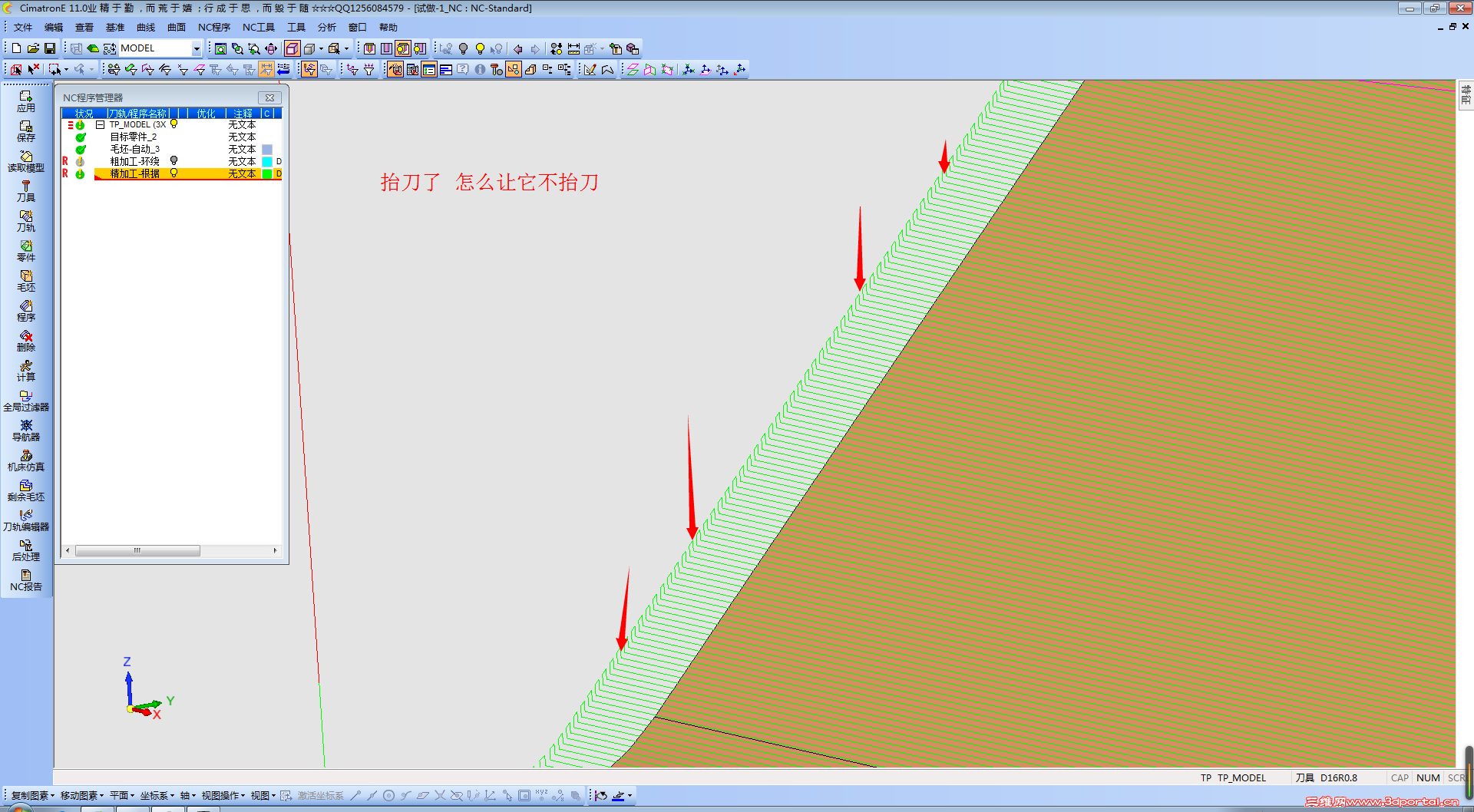
Task: Click the 刀轨 toolpath sidebar icon
Action: (x=26, y=221)
